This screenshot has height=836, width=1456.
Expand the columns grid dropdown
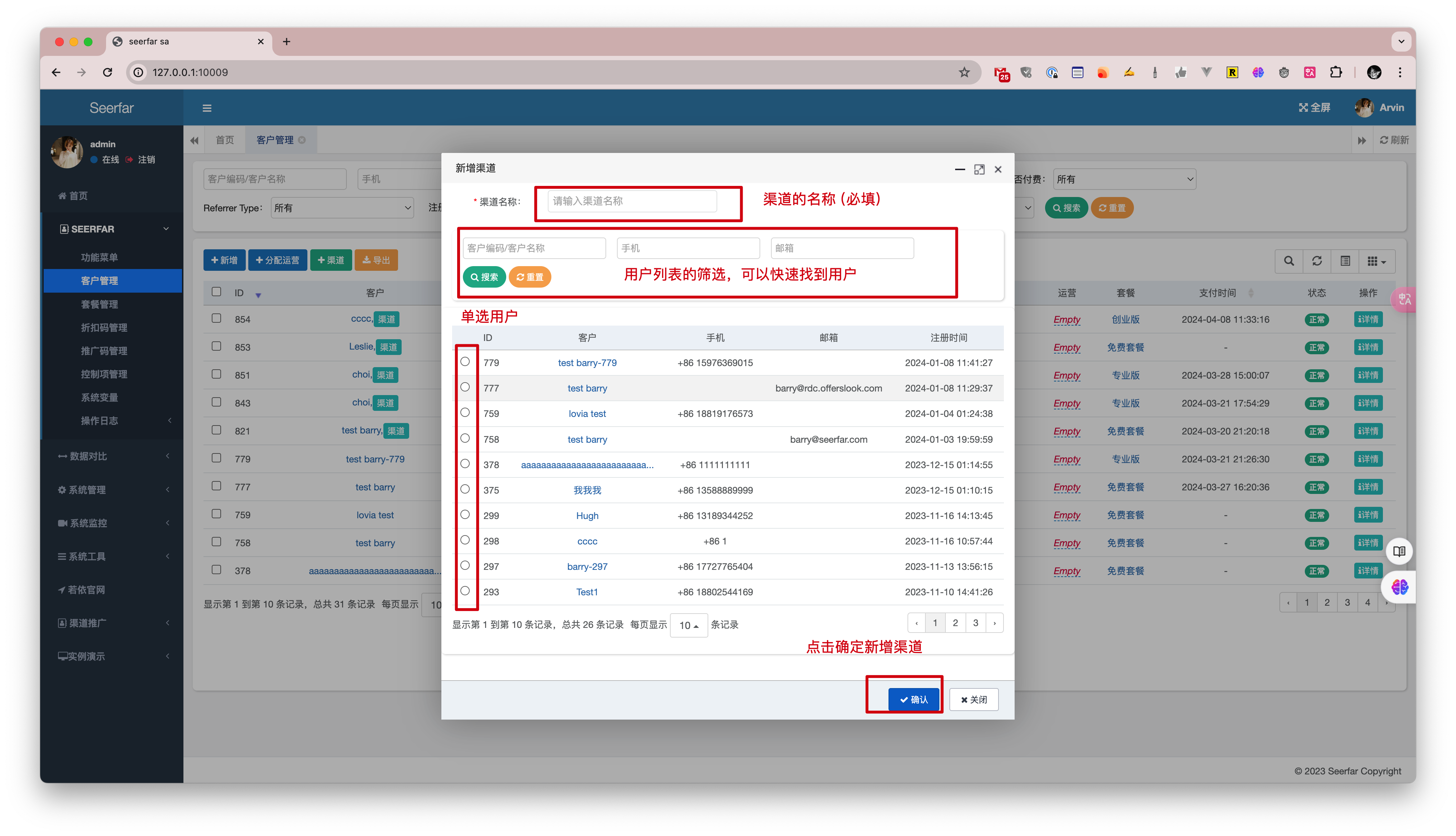pyautogui.click(x=1376, y=261)
